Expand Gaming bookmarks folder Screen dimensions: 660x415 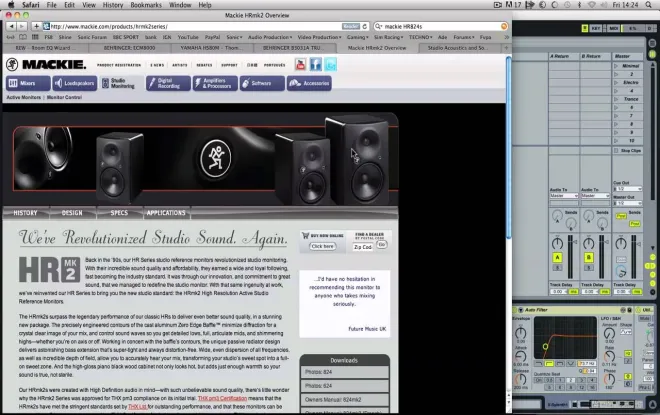click(357, 37)
